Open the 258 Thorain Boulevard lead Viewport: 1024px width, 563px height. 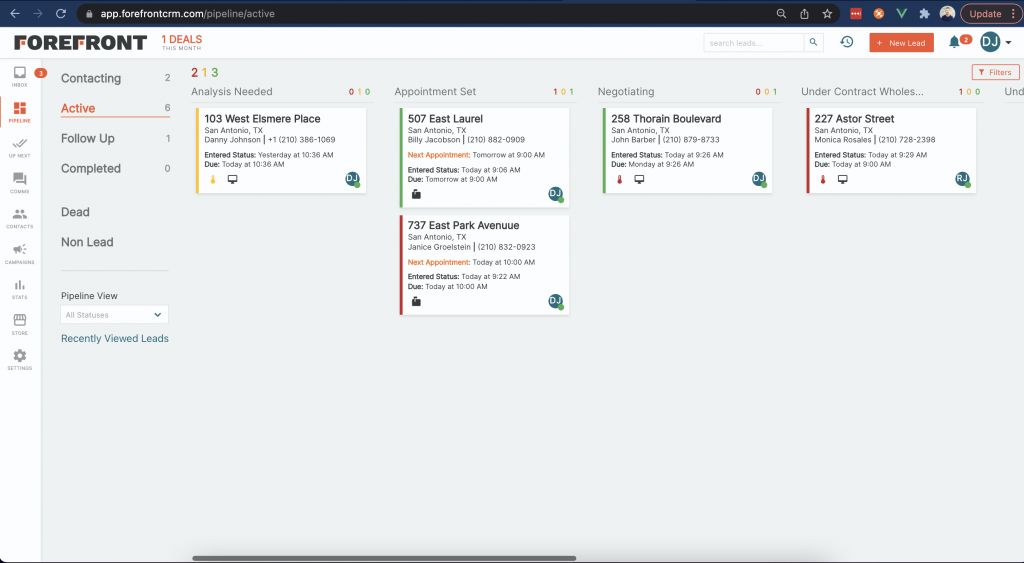tap(666, 119)
